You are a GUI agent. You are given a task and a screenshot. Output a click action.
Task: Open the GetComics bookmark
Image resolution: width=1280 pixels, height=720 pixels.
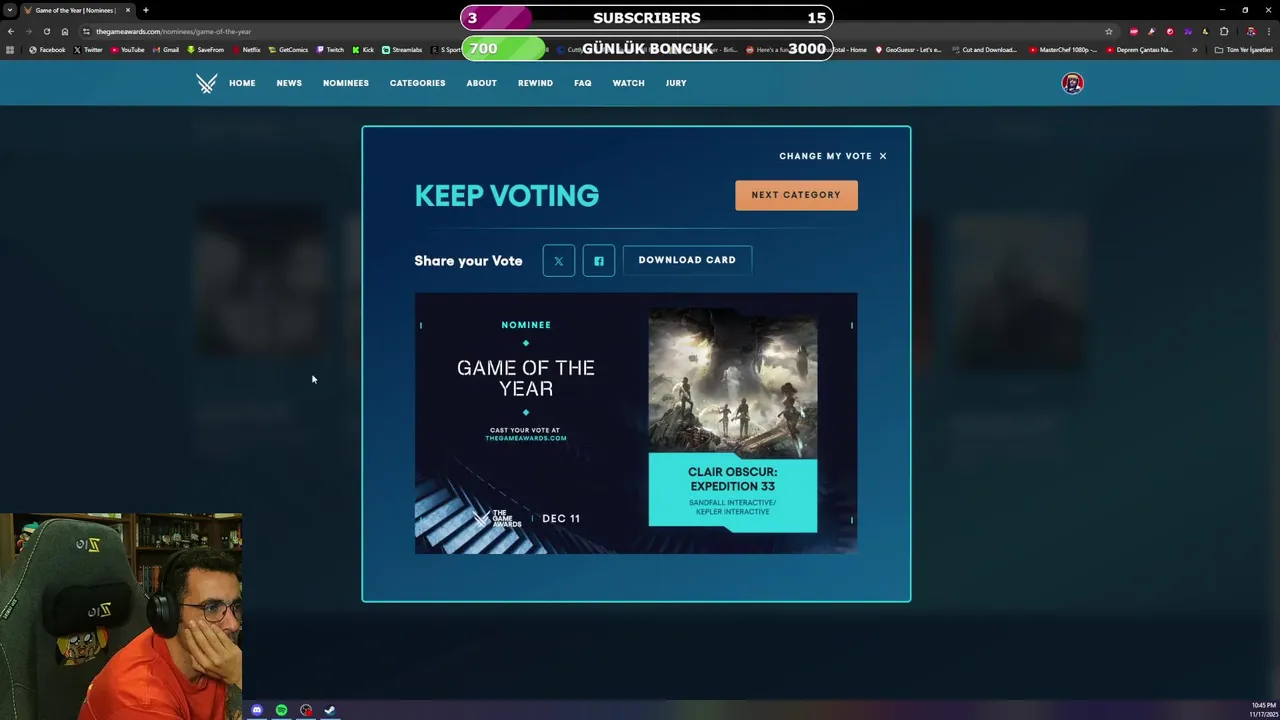[x=289, y=50]
